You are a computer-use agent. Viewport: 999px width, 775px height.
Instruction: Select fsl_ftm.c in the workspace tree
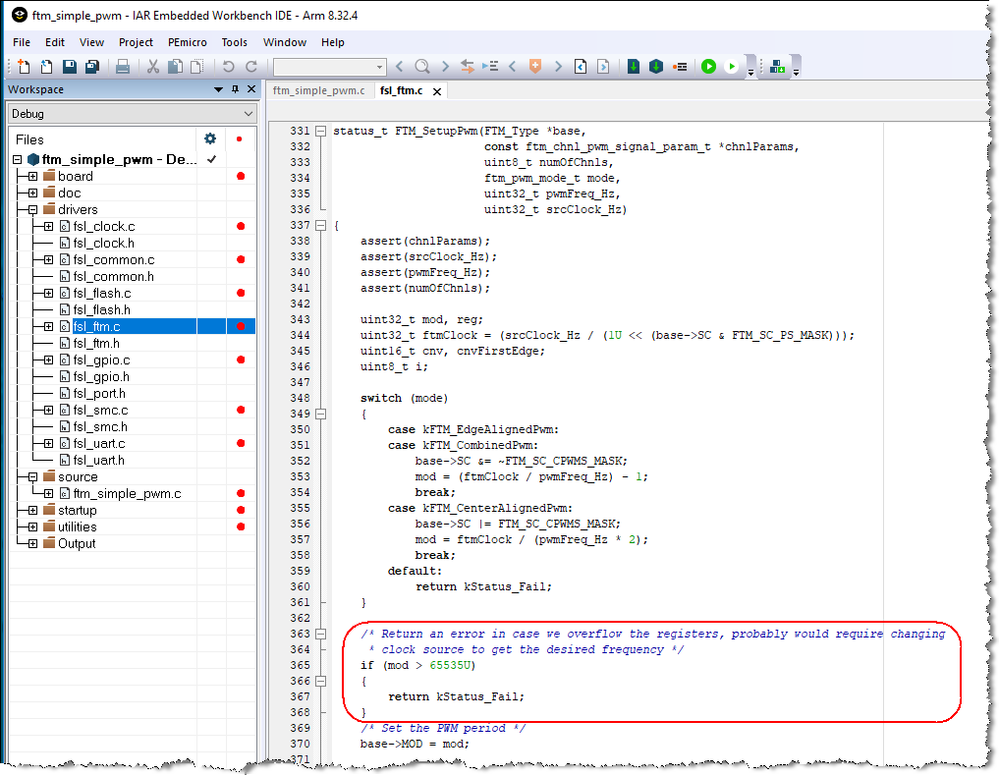(x=97, y=326)
